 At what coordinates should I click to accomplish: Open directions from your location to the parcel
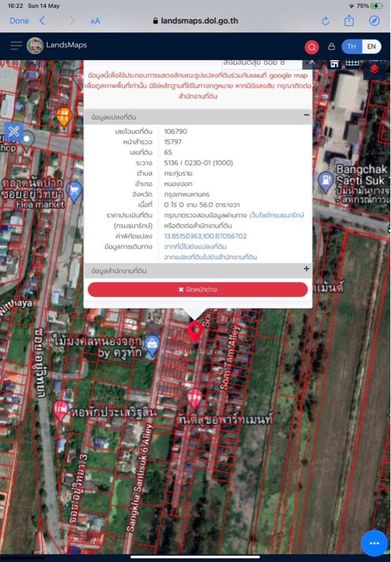click(195, 247)
